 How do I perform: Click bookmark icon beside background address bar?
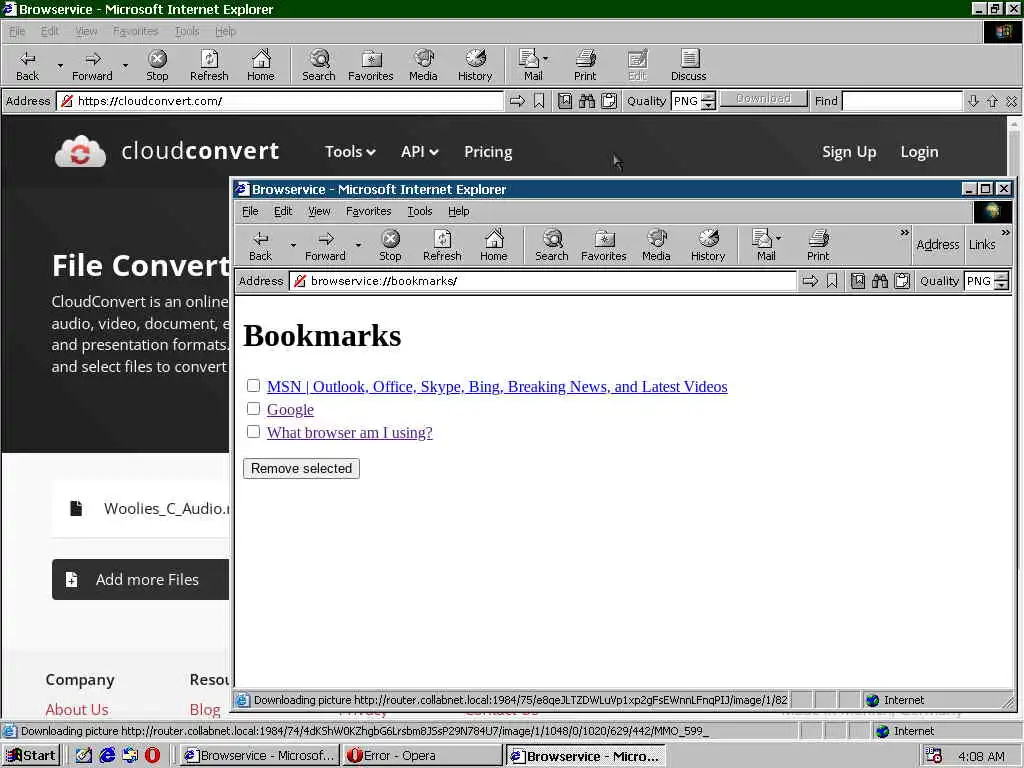click(539, 101)
